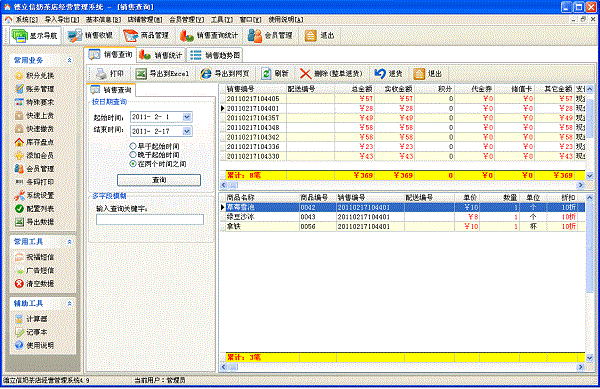Open 会员管理 in the left sidebar
600x389 pixels.
click(x=34, y=169)
